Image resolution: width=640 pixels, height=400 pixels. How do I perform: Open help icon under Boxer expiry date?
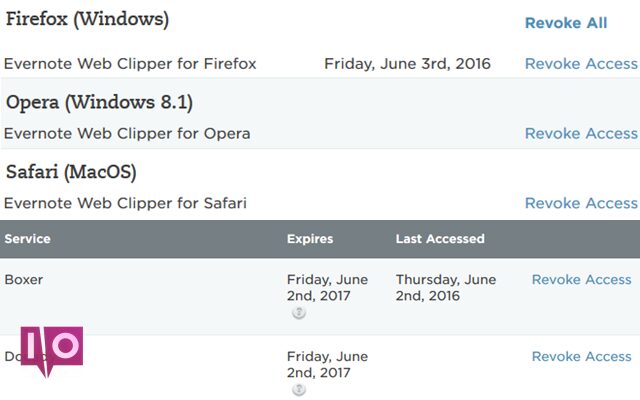(299, 313)
